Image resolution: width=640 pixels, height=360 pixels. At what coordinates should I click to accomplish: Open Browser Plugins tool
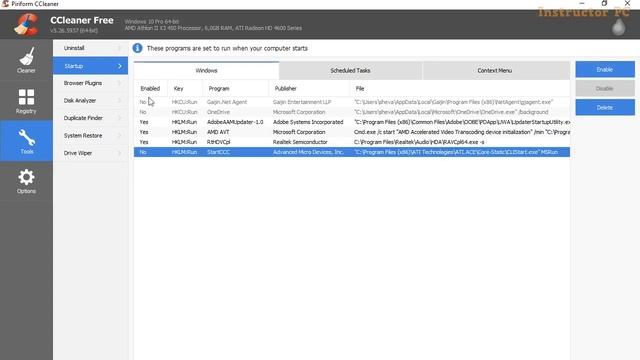[90, 83]
